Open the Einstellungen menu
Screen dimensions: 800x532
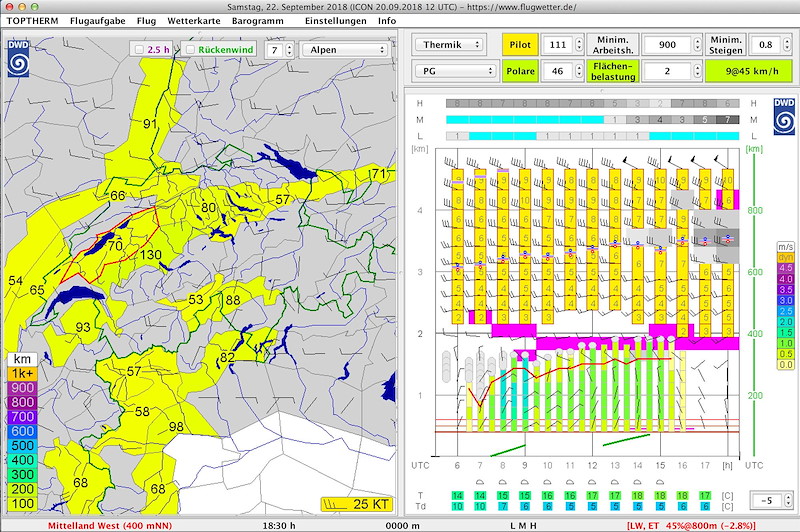tap(336, 21)
